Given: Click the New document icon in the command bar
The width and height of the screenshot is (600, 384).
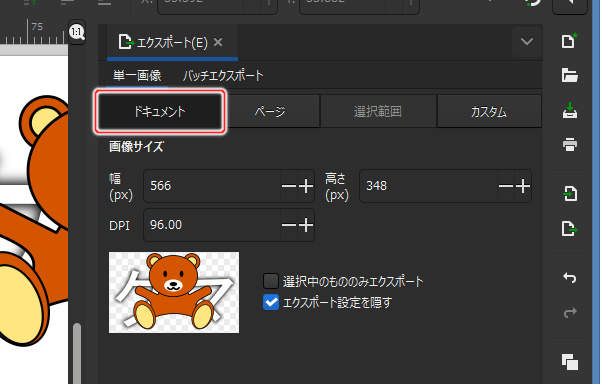Looking at the screenshot, I should pos(569,41).
